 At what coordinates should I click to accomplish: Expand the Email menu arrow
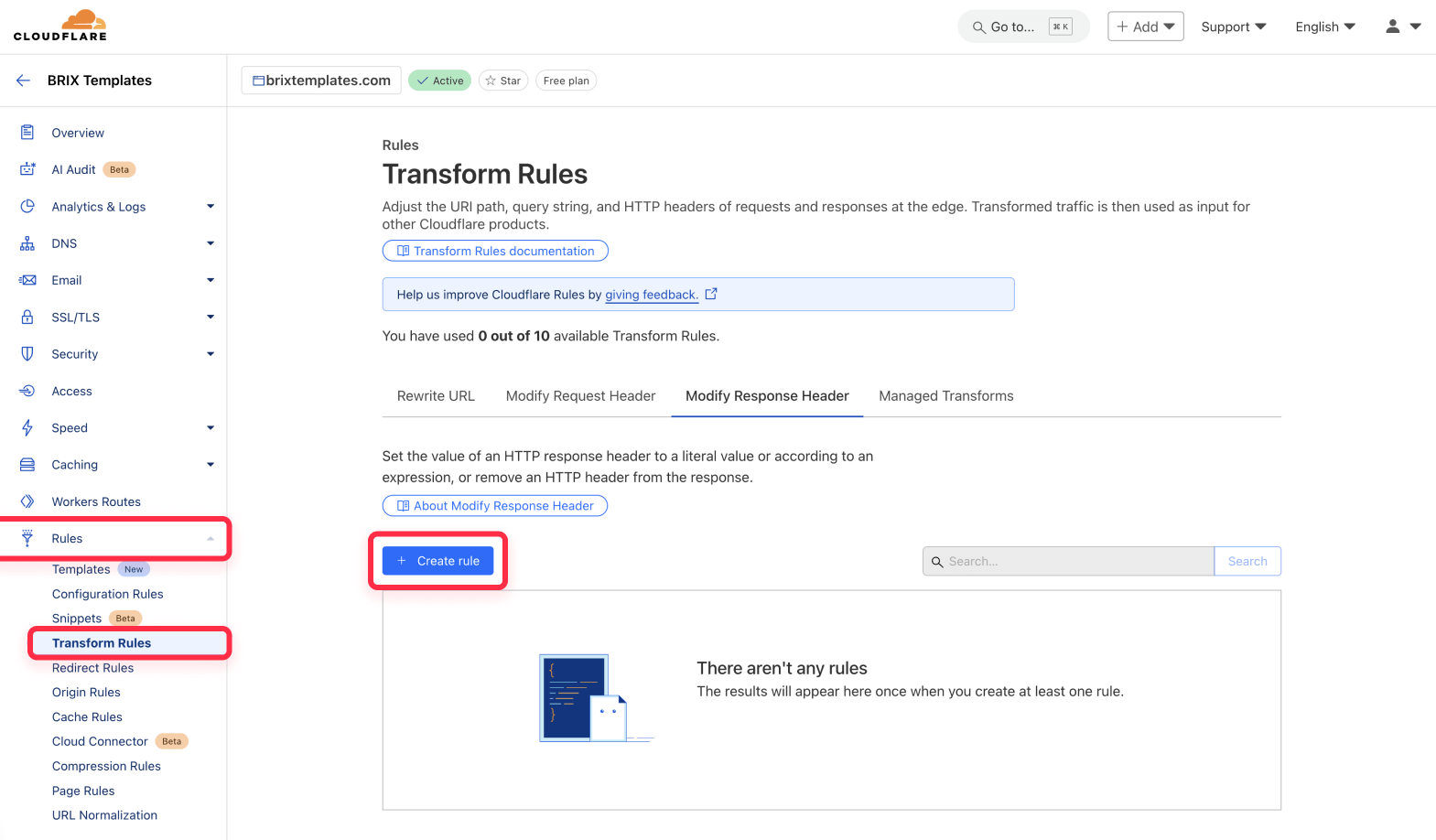pos(211,280)
